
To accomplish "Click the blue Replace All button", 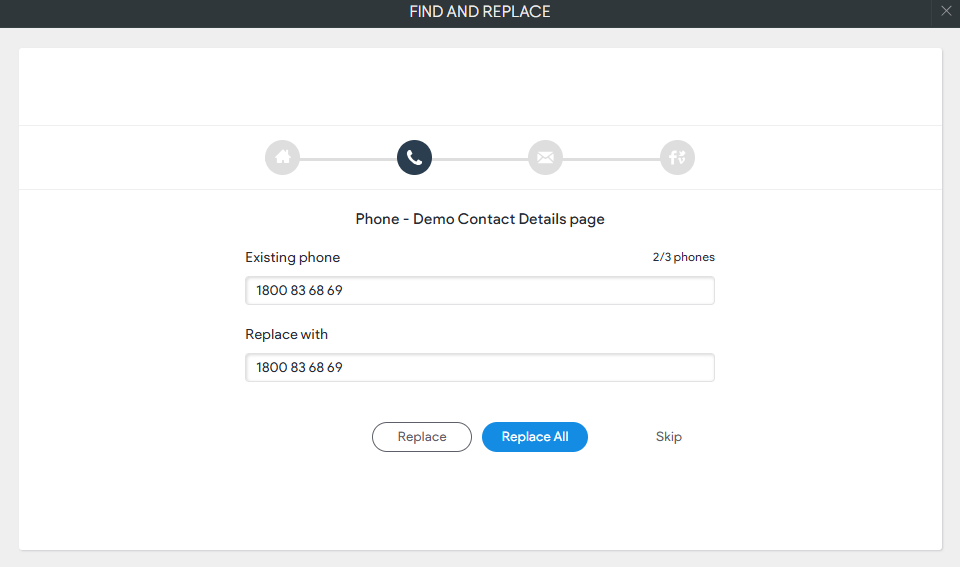I will pos(534,437).
